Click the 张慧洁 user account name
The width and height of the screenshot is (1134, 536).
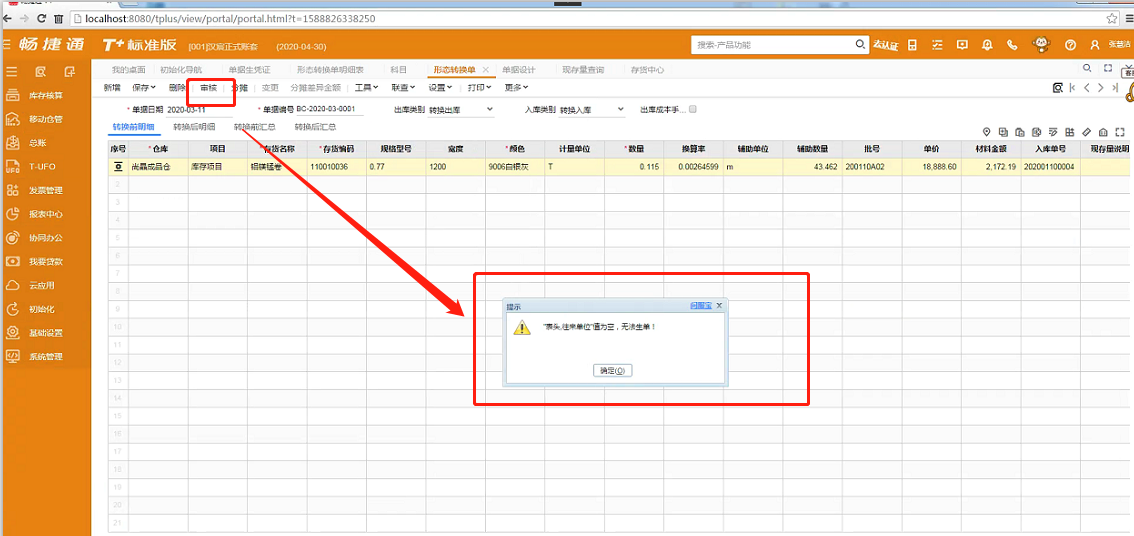(1120, 45)
